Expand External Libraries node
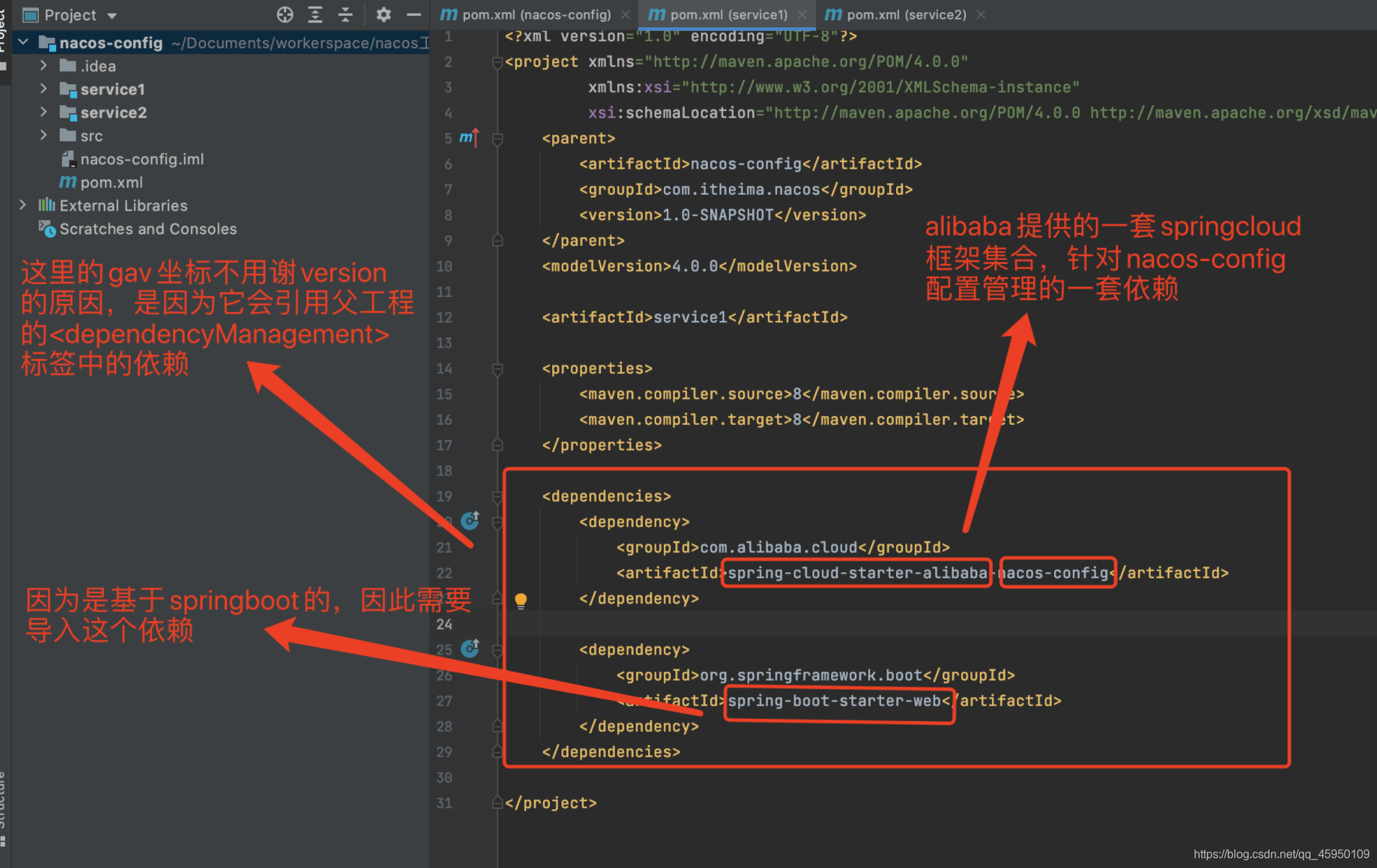Viewport: 1377px width, 868px height. click(x=23, y=205)
